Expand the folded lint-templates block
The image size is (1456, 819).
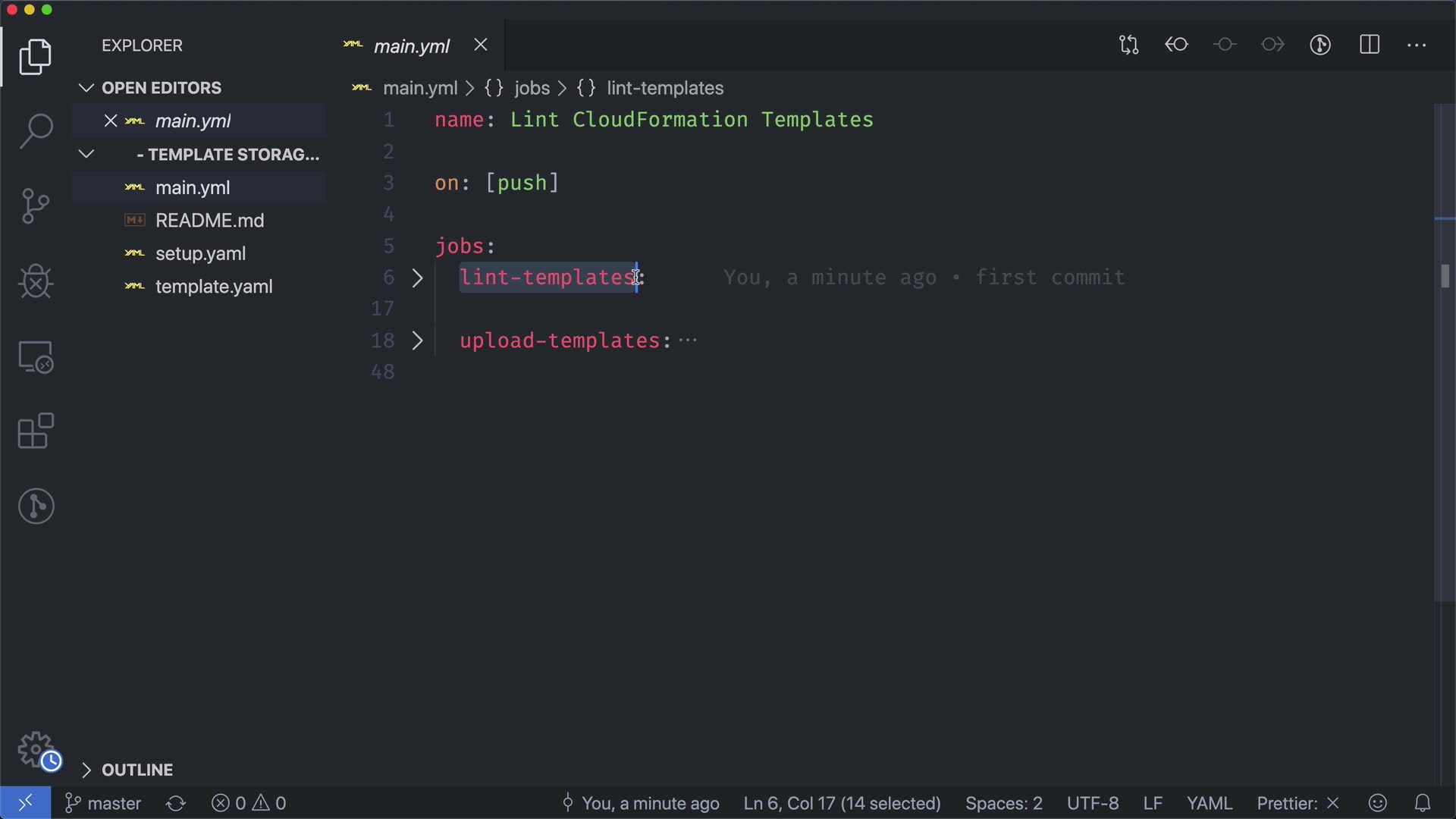417,278
